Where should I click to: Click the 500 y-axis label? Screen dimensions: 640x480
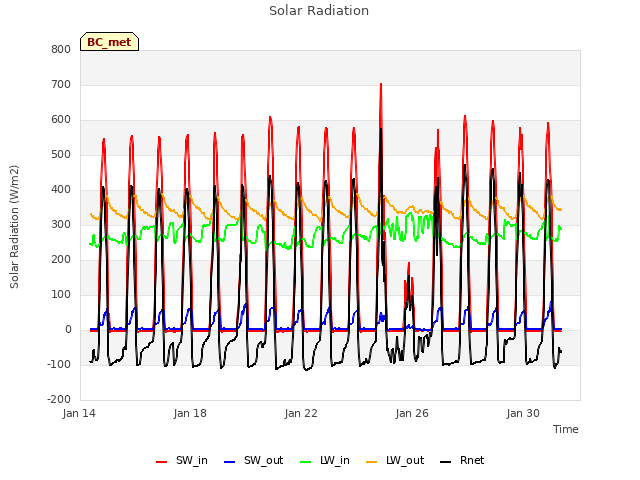click(61, 155)
